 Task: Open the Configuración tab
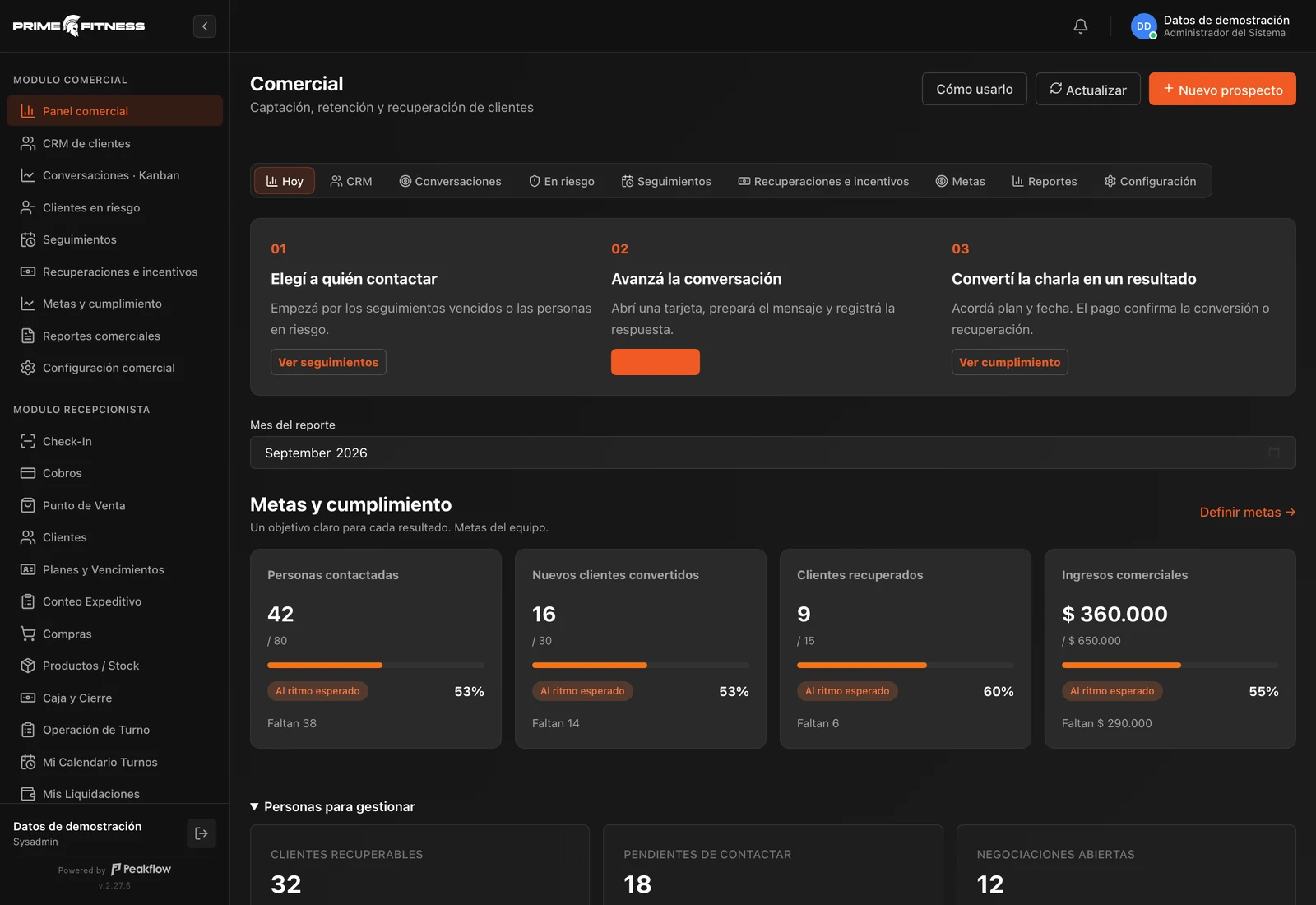point(1150,181)
